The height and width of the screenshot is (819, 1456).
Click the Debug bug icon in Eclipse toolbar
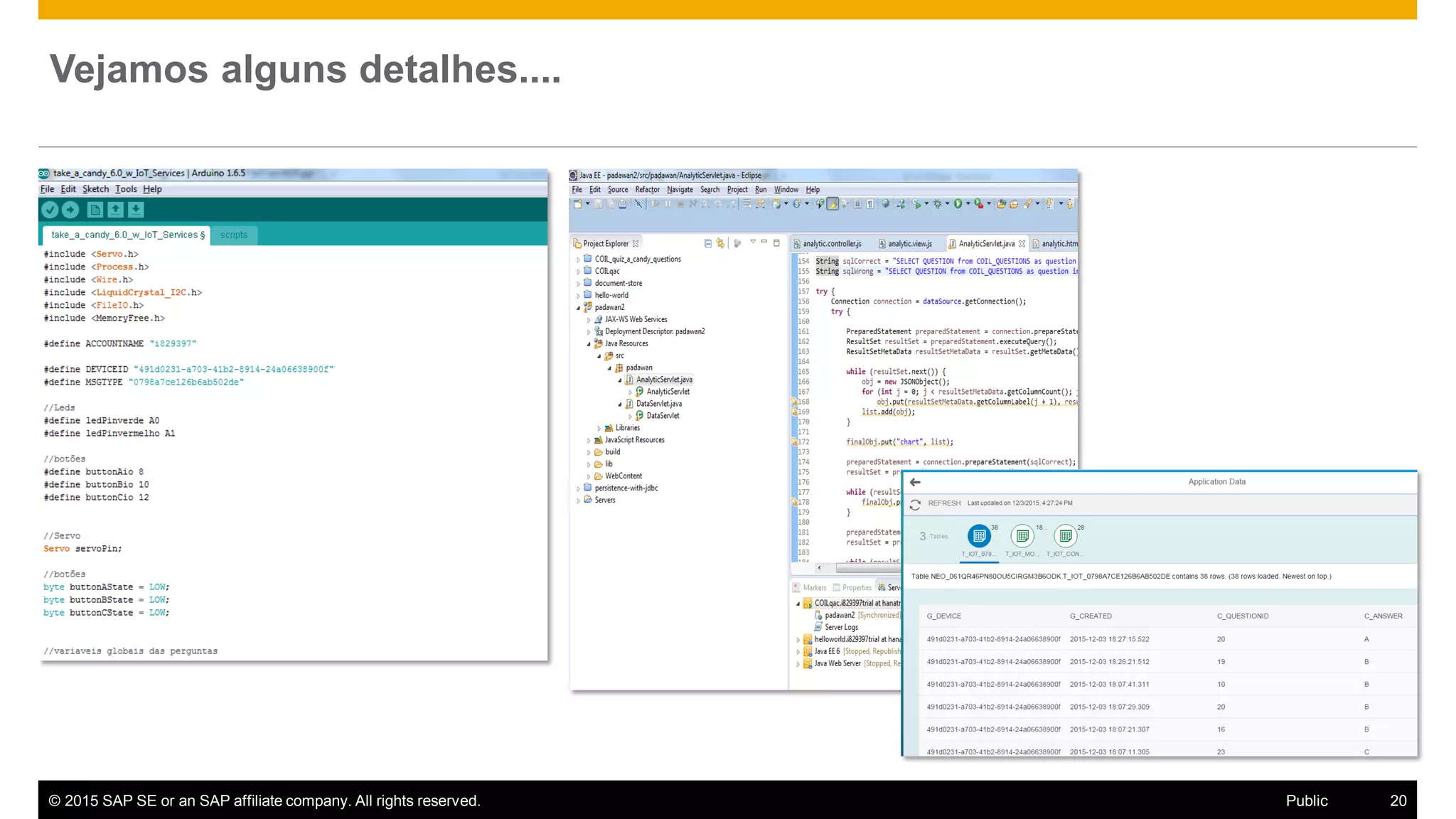[x=938, y=204]
